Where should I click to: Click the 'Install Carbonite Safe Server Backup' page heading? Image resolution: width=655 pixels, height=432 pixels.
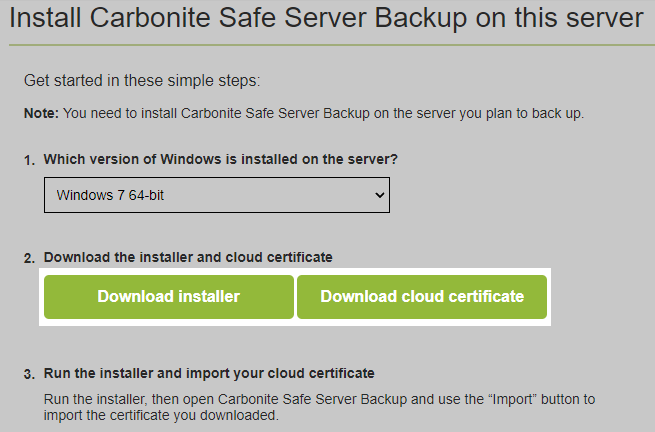point(324,20)
